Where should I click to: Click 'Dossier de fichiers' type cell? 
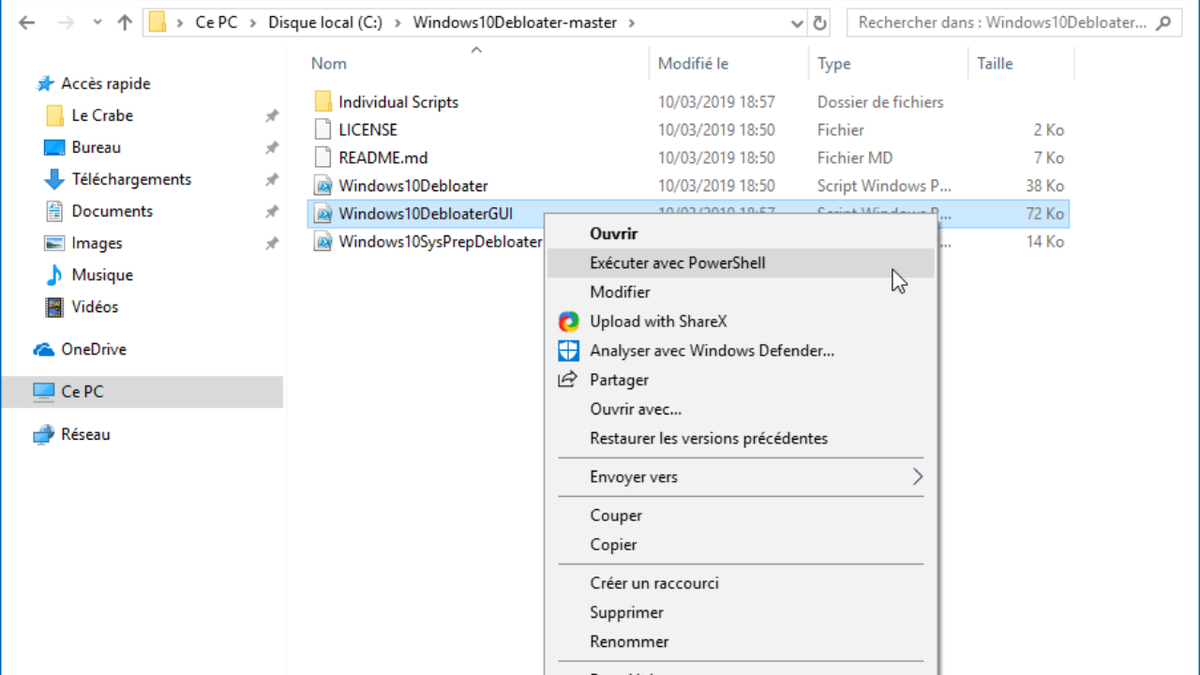[x=880, y=102]
